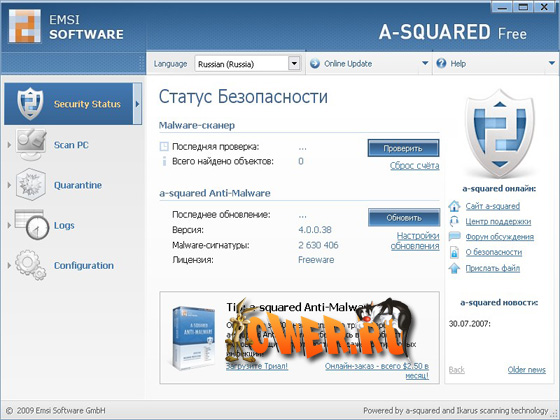Close the A-Squared Free window
The height and width of the screenshot is (420, 560).
pyautogui.click(x=544, y=7)
